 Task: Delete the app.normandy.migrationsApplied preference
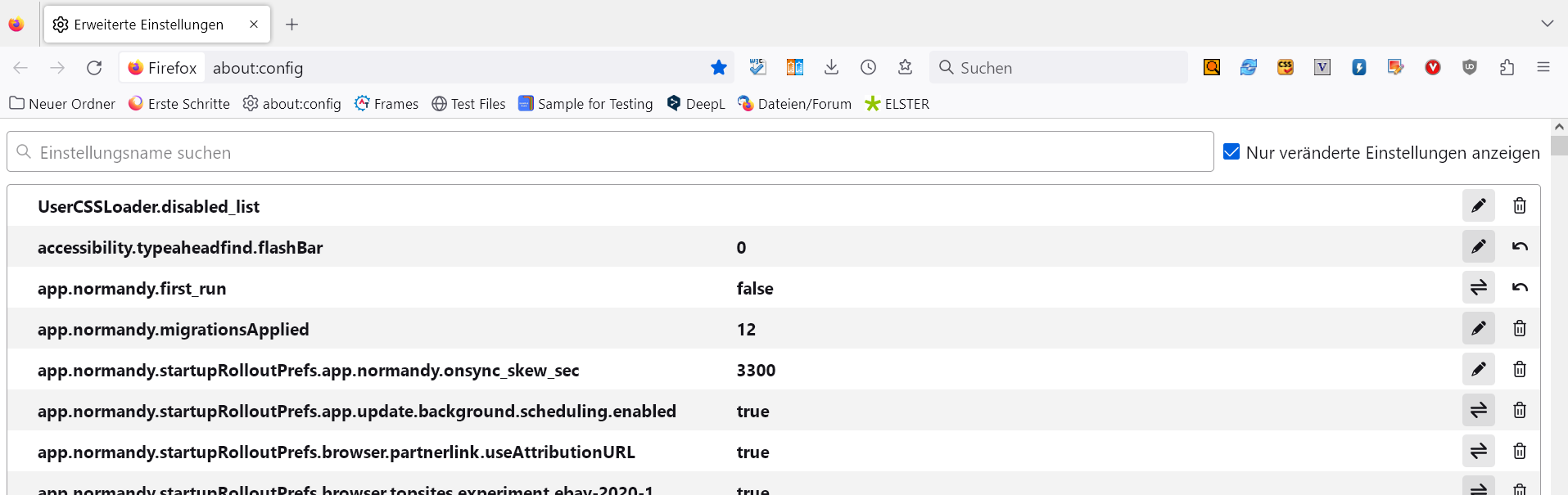tap(1520, 329)
